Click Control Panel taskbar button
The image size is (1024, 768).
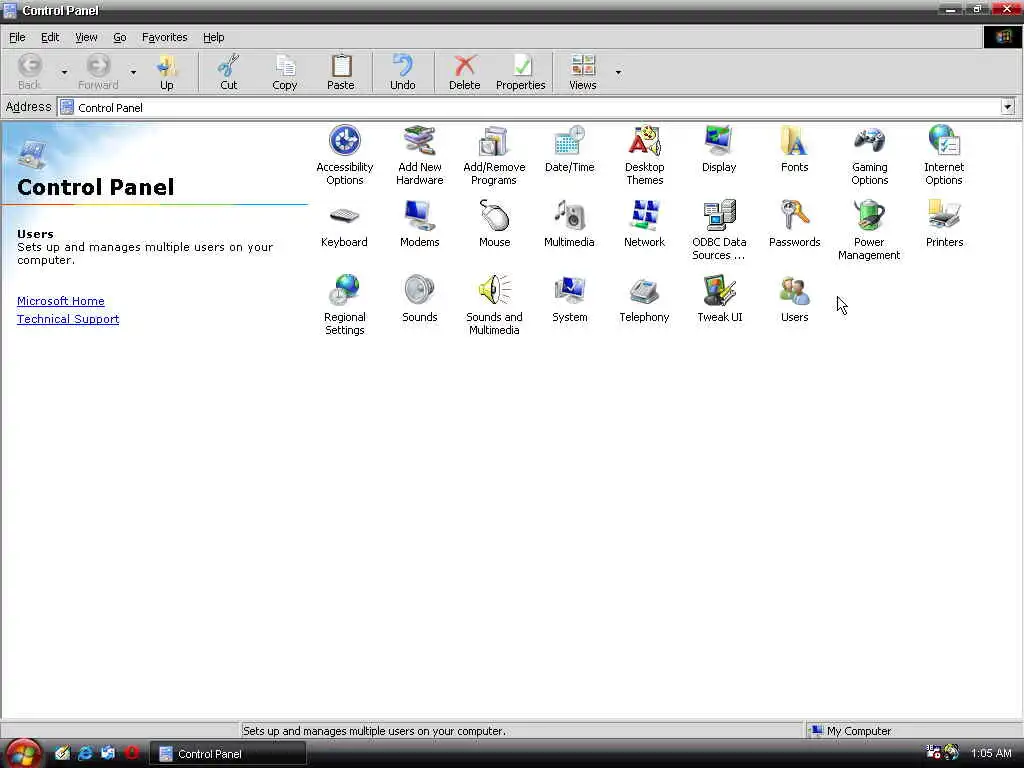pos(228,754)
